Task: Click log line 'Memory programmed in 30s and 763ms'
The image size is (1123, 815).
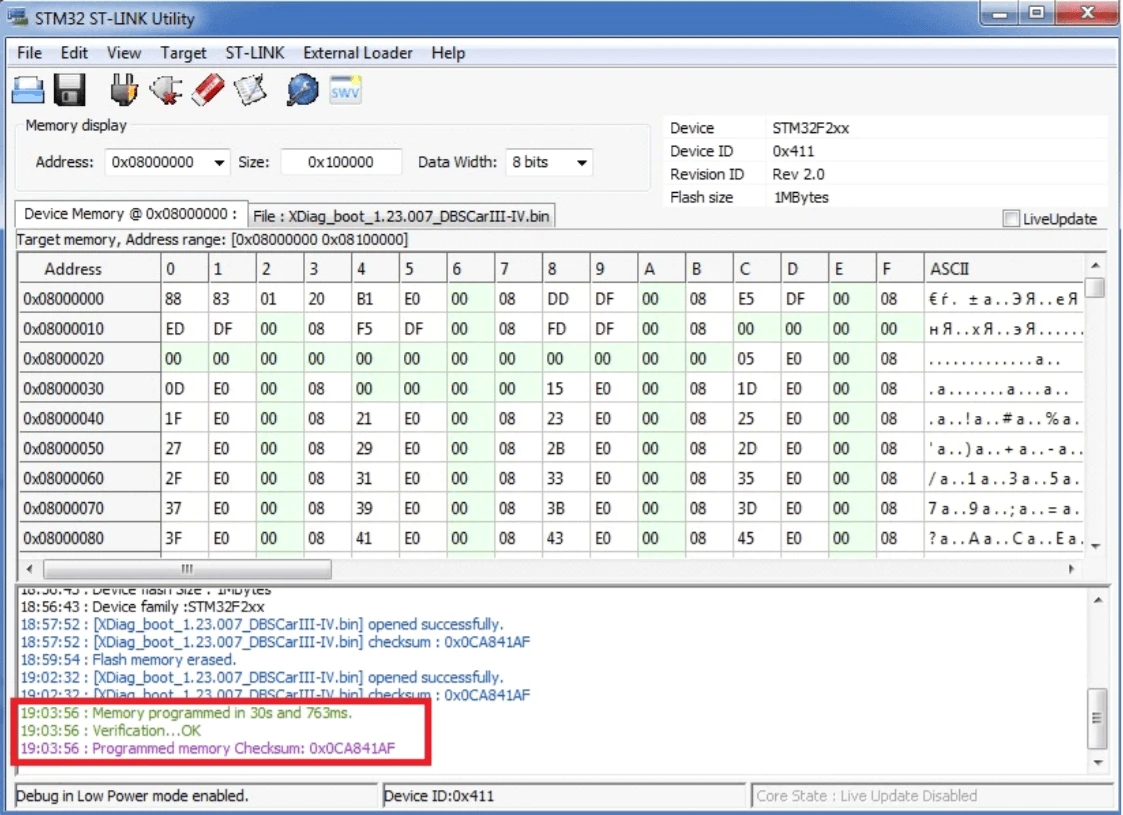Action: coord(186,713)
